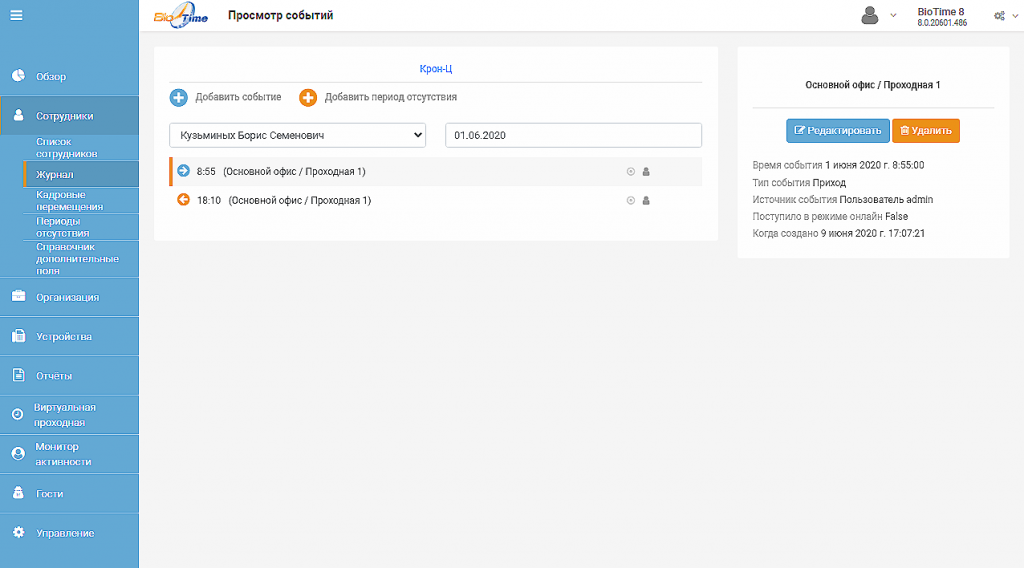Open the hamburger menu icon
Viewport: 1024px width, 568px height.
point(16,15)
